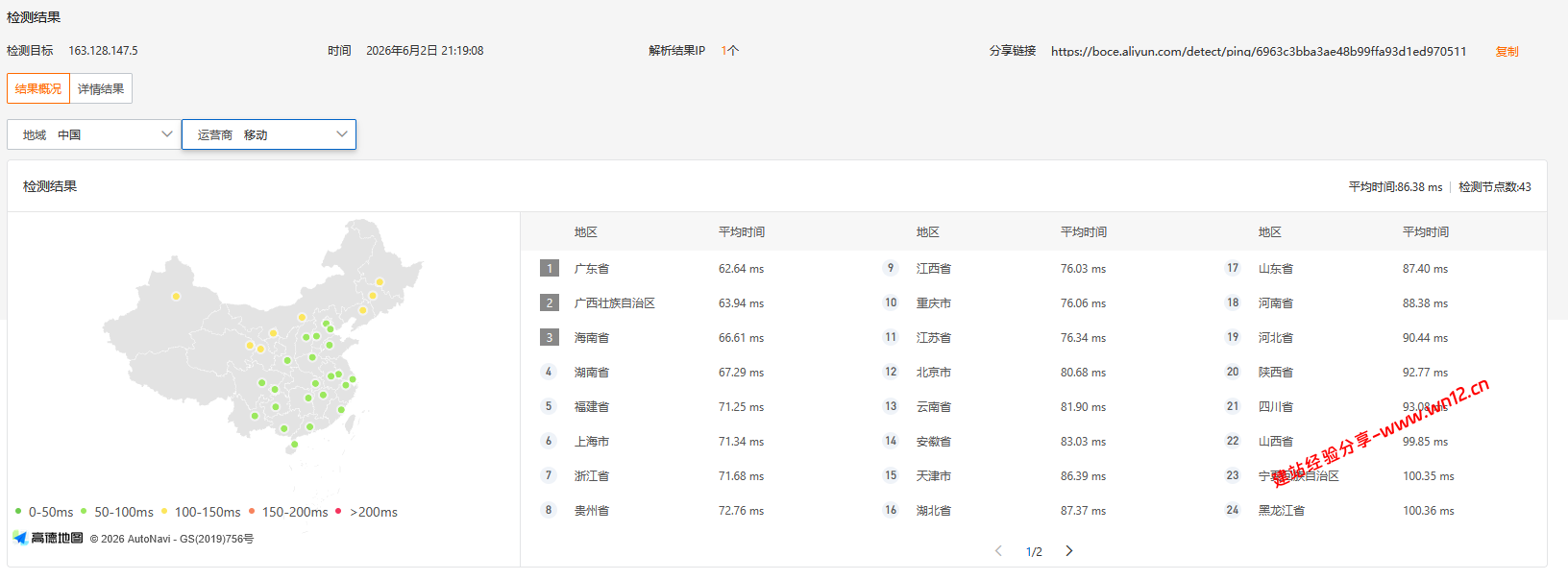Image resolution: width=1568 pixels, height=580 pixels.
Task: Click the 150-200ms legend dot
Action: (252, 511)
